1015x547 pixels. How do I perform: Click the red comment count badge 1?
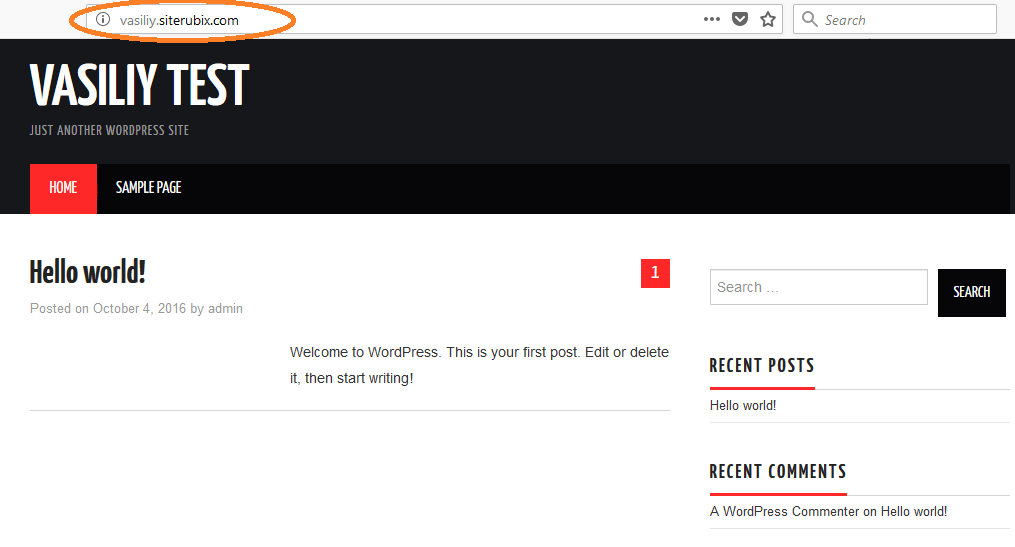655,273
